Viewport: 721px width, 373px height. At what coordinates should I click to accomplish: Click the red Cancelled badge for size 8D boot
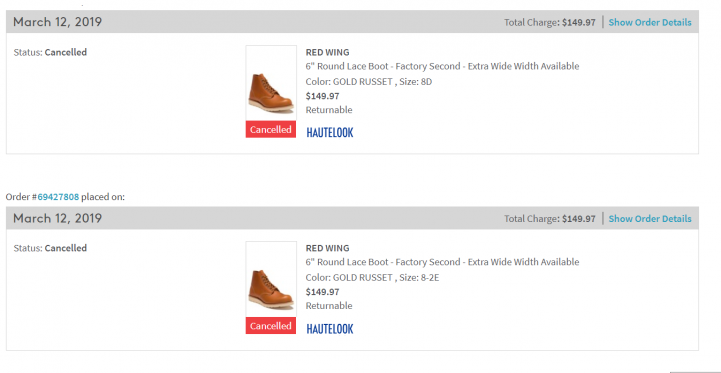click(271, 129)
